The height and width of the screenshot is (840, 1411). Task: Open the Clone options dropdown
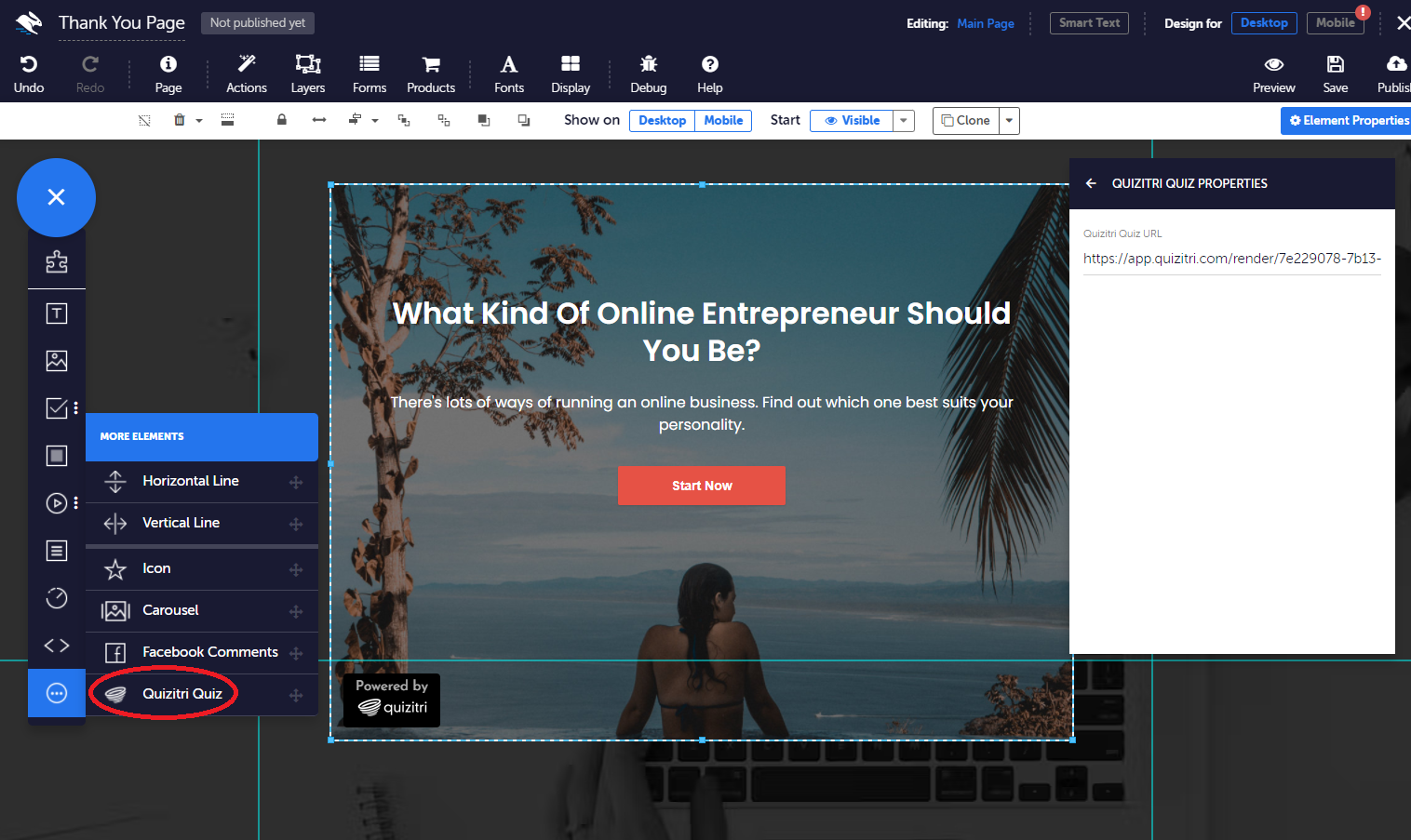(x=1009, y=120)
